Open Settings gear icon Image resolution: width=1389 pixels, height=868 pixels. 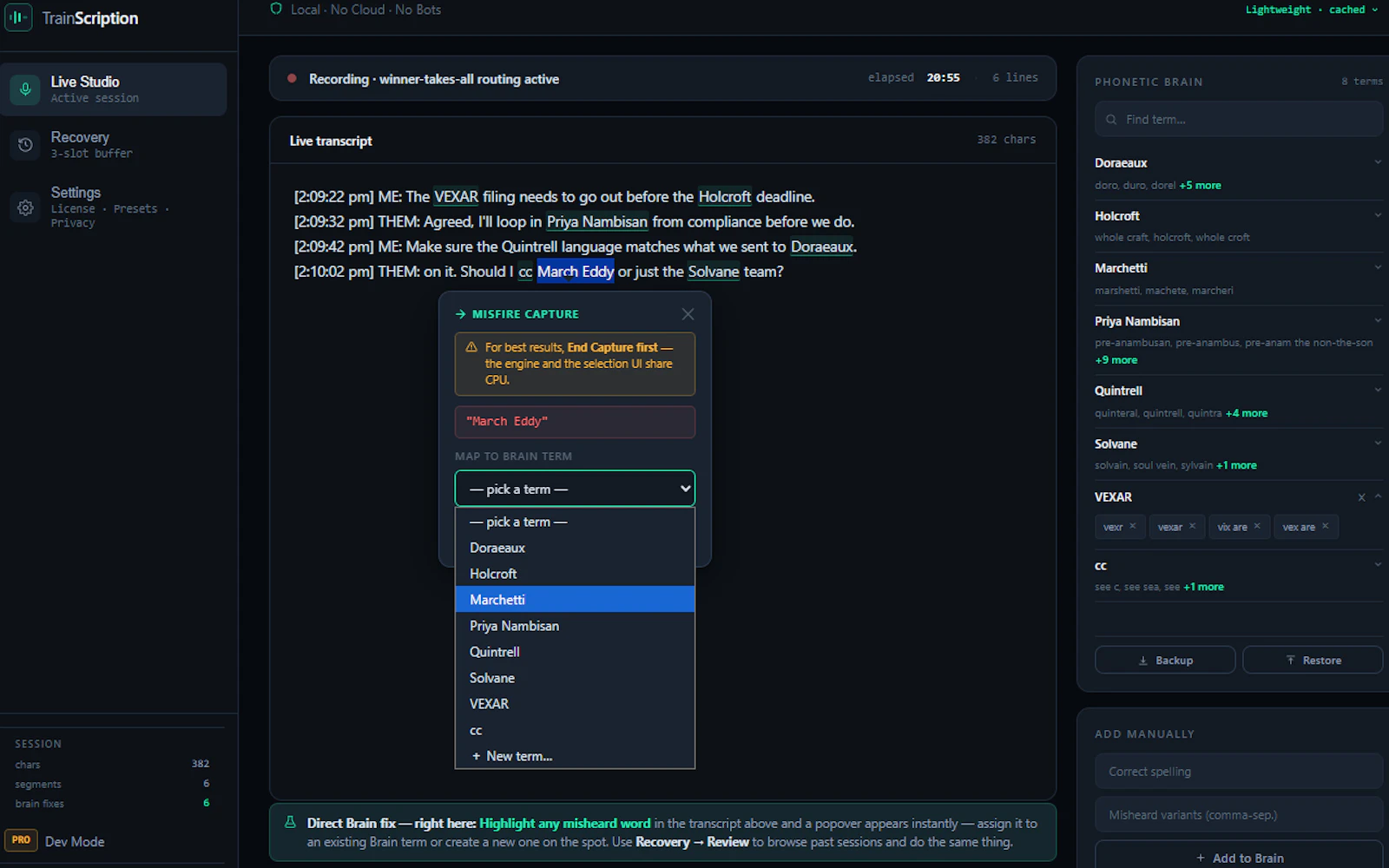pos(25,207)
